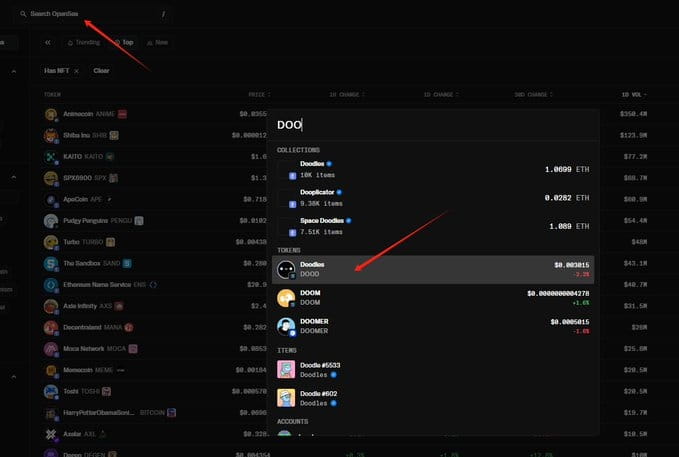
Task: Click the Ethereum chain badge on Dooplicator
Action: 292,204
